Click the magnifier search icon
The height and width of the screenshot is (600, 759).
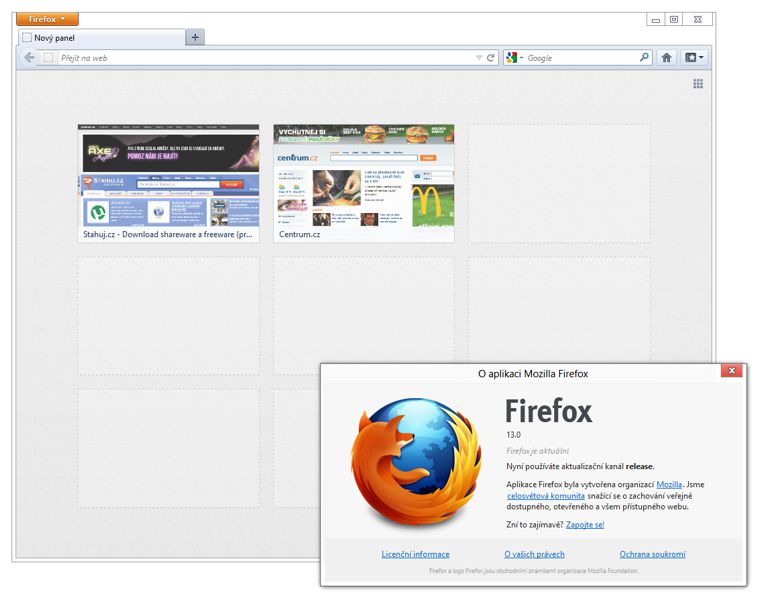pos(644,57)
